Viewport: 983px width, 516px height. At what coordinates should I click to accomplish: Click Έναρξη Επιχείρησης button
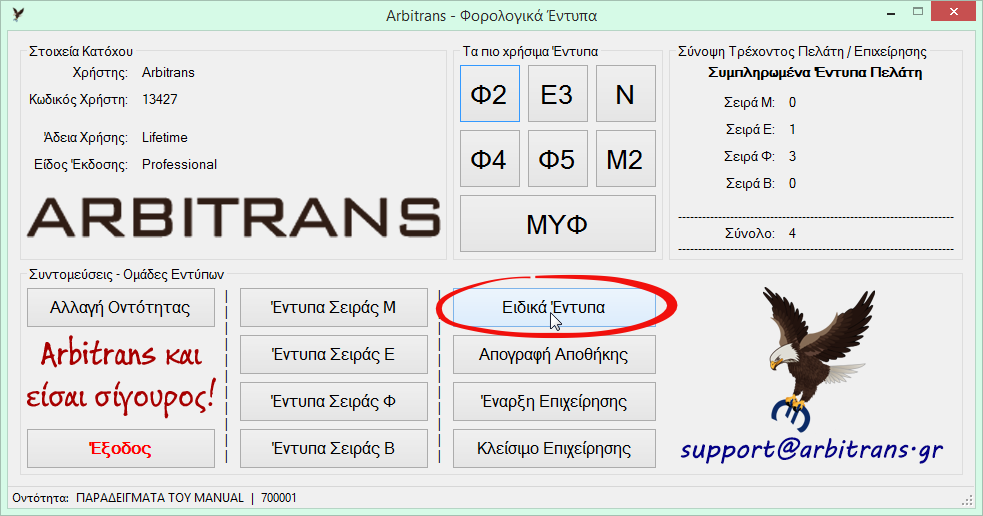(554, 401)
